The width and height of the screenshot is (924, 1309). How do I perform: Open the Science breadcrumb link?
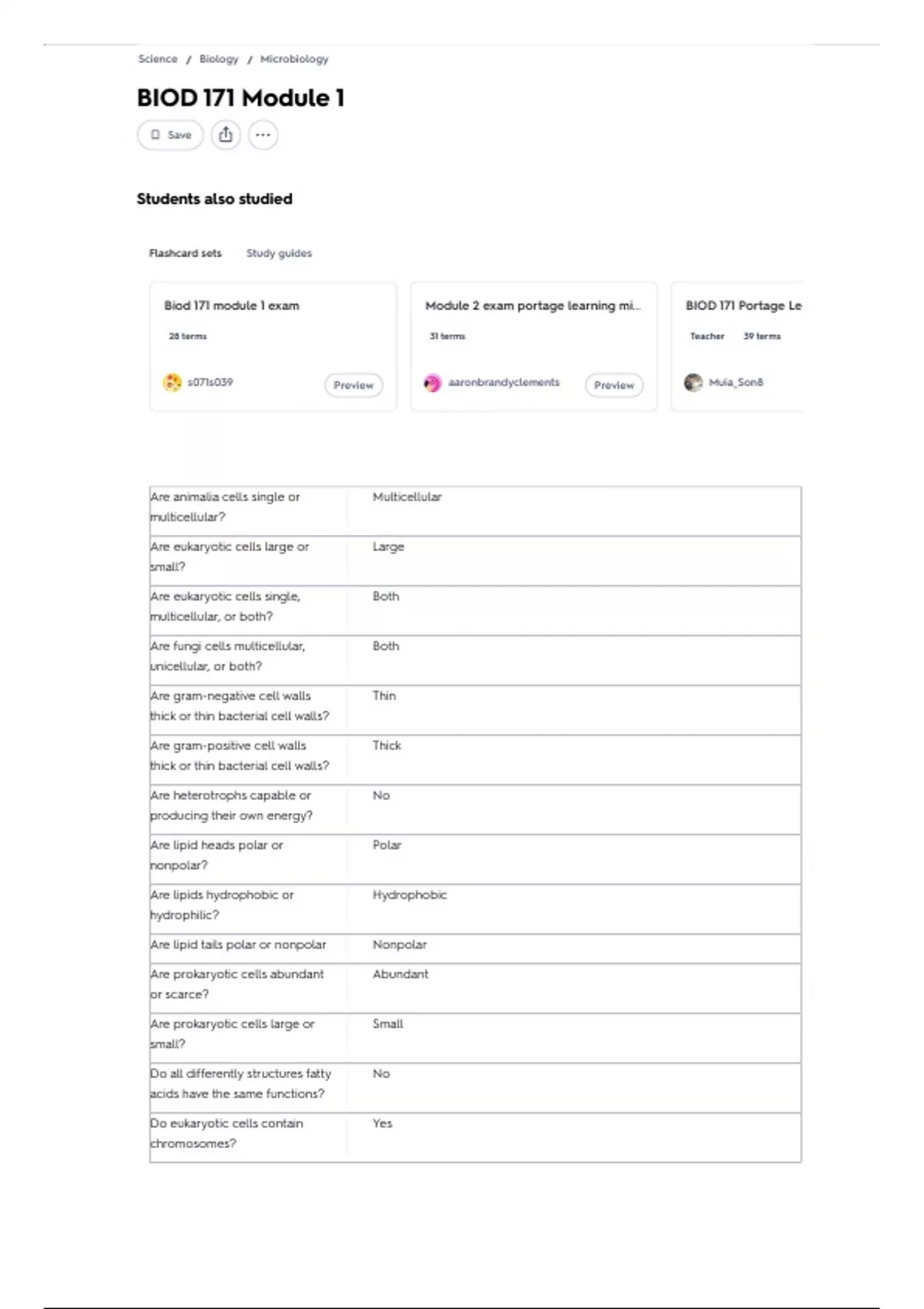click(x=158, y=59)
